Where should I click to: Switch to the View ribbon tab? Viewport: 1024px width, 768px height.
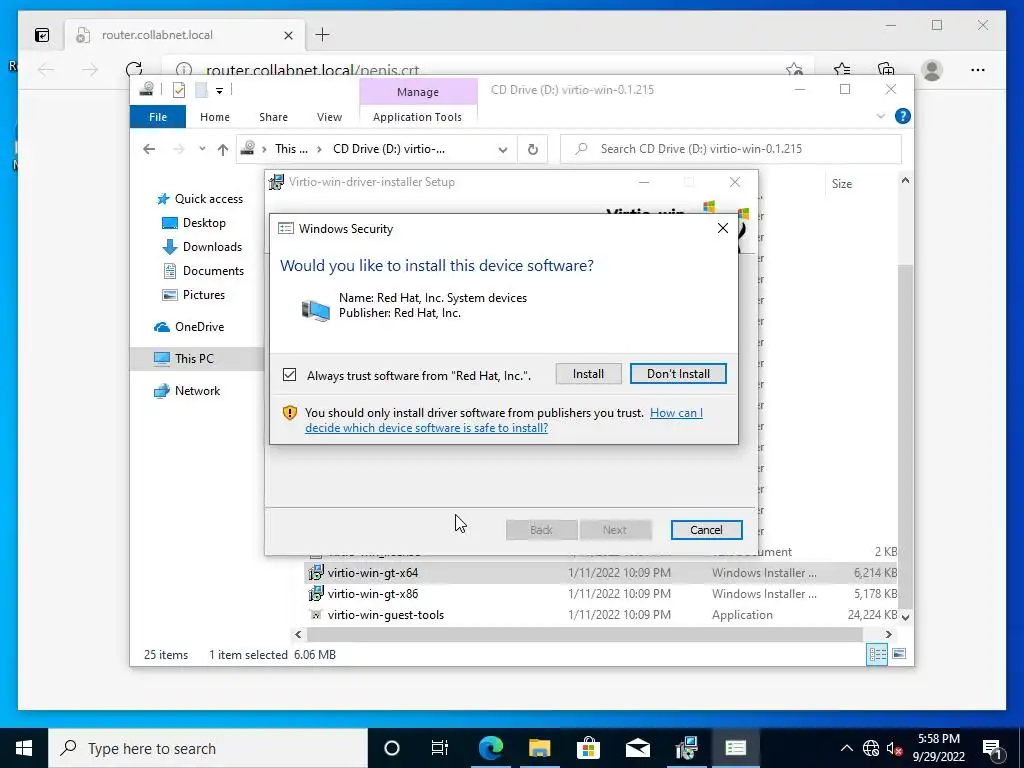click(329, 117)
